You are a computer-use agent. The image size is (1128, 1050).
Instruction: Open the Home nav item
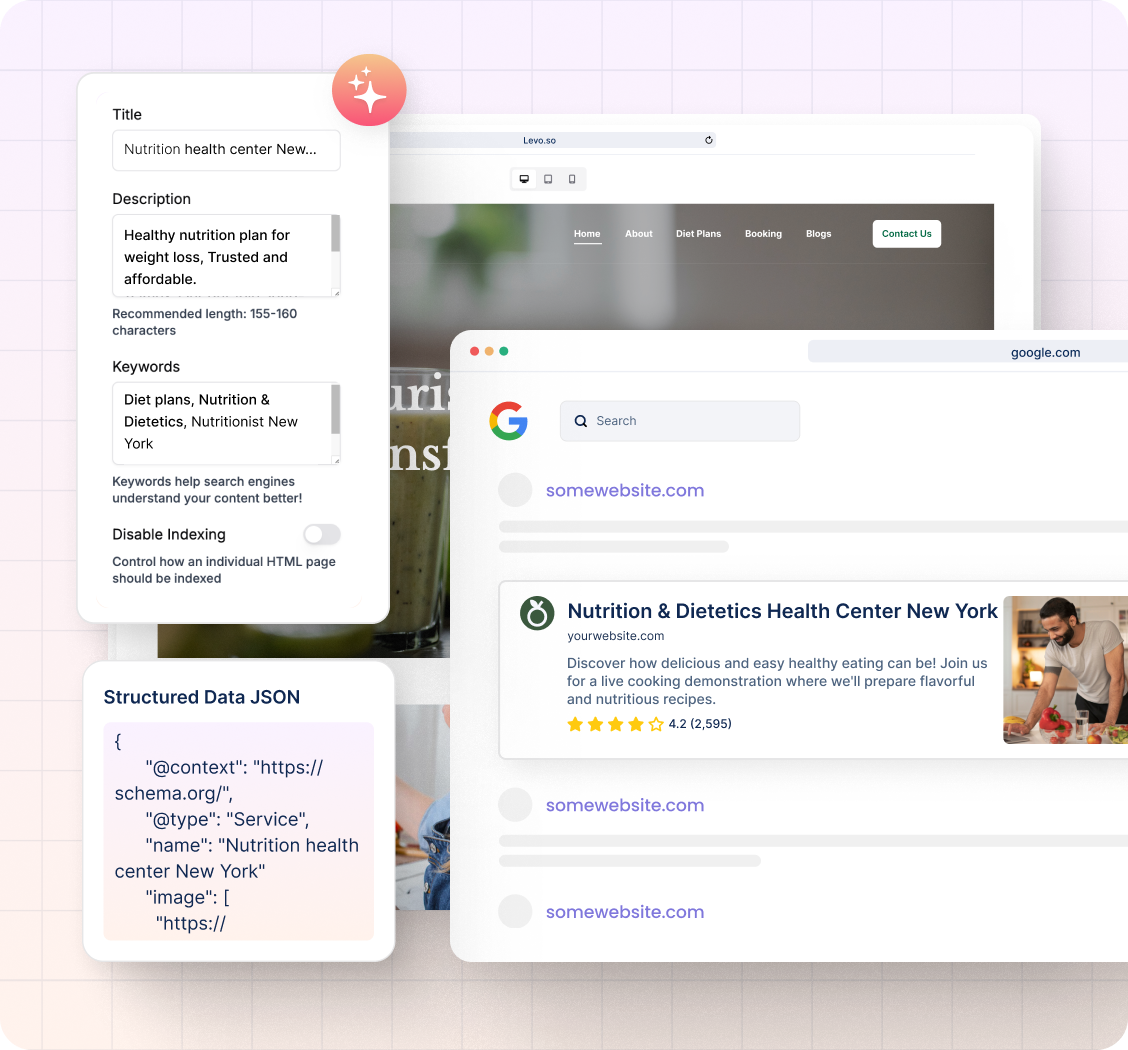(587, 234)
